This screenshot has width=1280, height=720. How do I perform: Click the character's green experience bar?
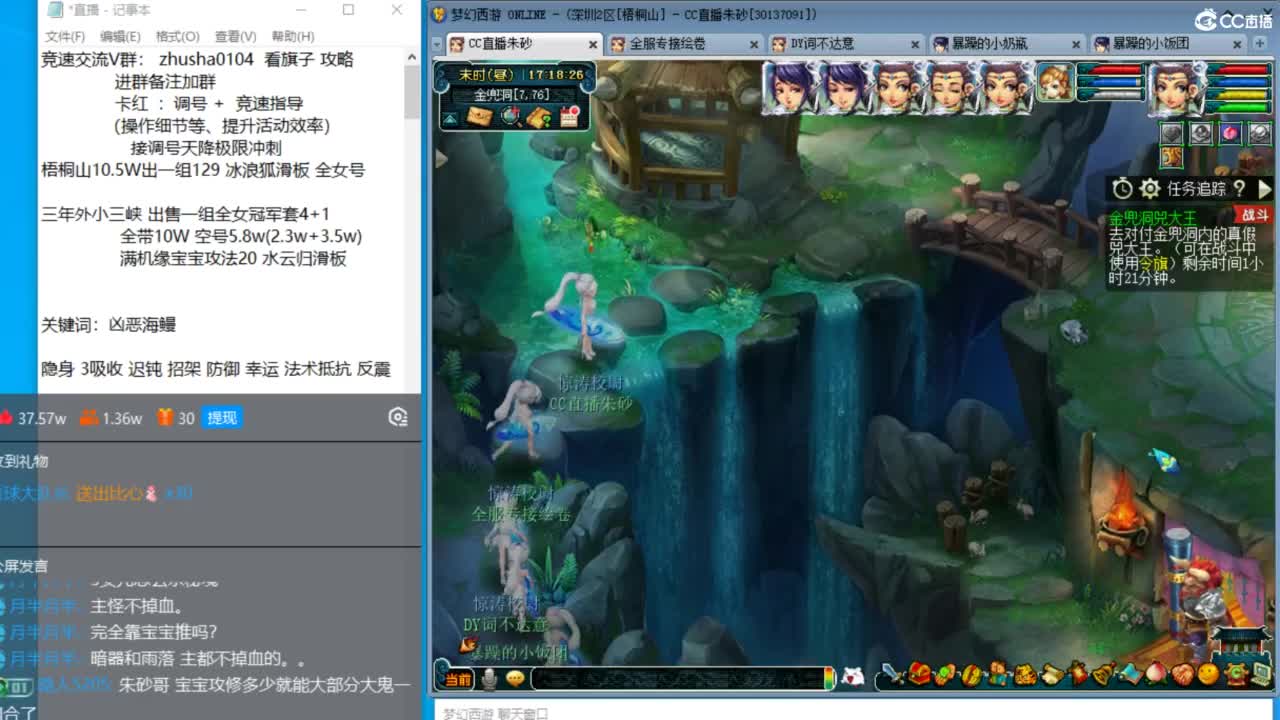tap(1238, 107)
